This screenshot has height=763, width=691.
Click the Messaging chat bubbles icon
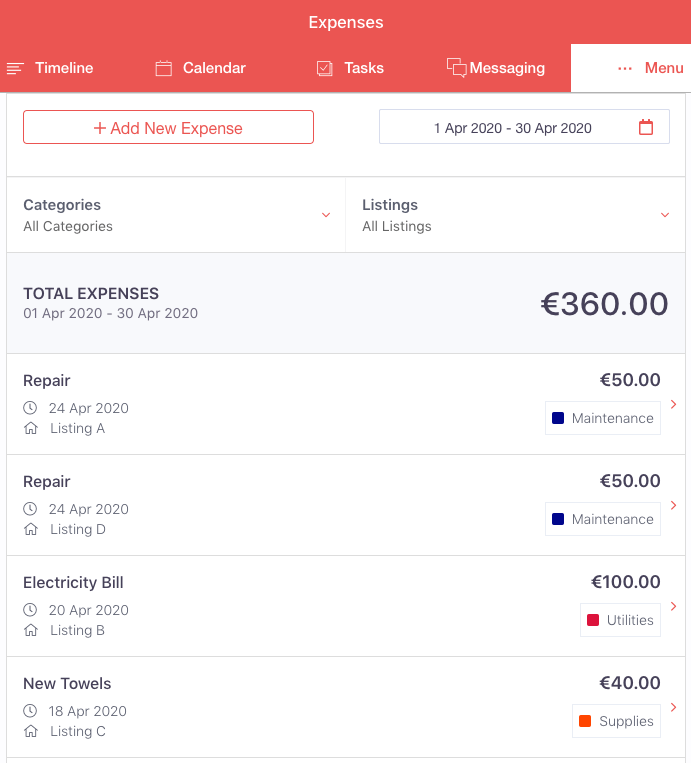pyautogui.click(x=456, y=68)
